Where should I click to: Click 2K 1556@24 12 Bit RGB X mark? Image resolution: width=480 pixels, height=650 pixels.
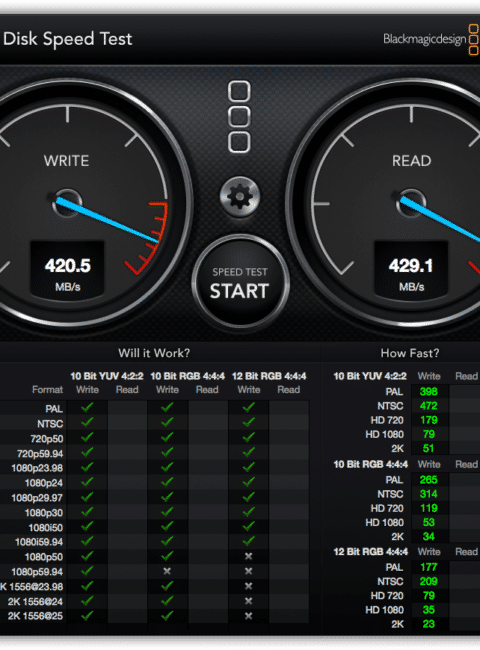[248, 601]
